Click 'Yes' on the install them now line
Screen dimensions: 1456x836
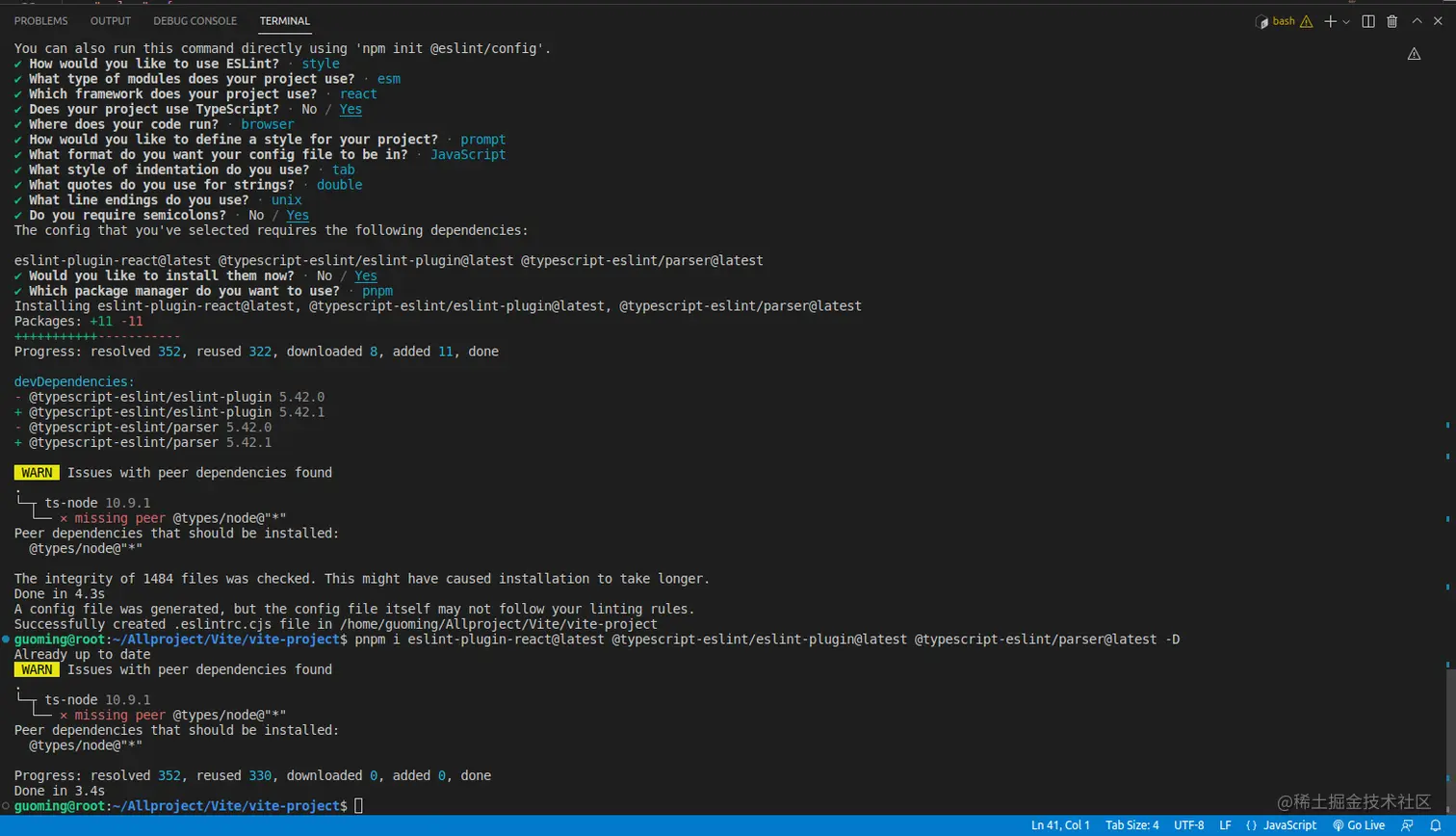(x=366, y=276)
